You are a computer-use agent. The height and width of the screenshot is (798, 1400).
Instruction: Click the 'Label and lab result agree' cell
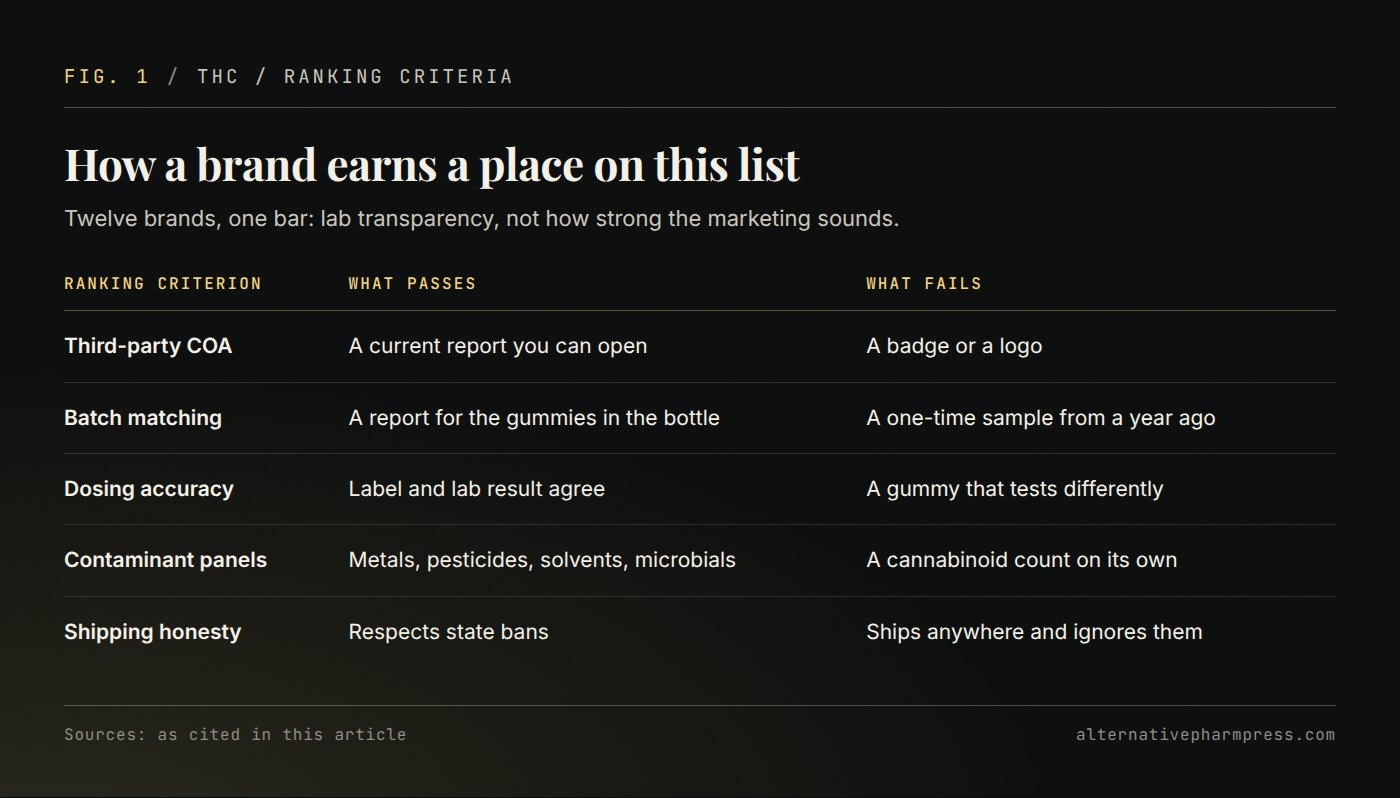point(477,489)
